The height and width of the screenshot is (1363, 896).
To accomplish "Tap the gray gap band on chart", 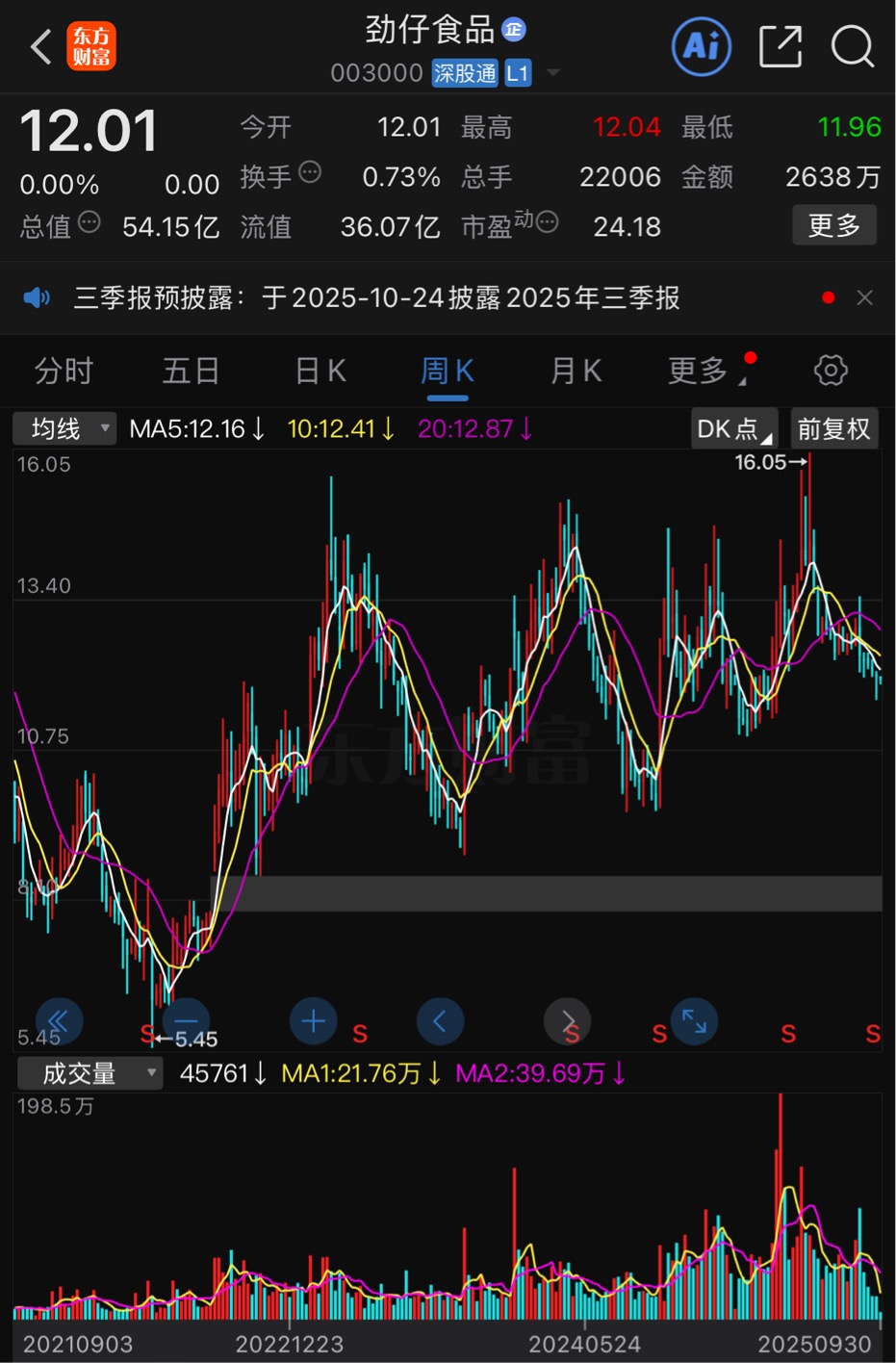I will coord(546,892).
